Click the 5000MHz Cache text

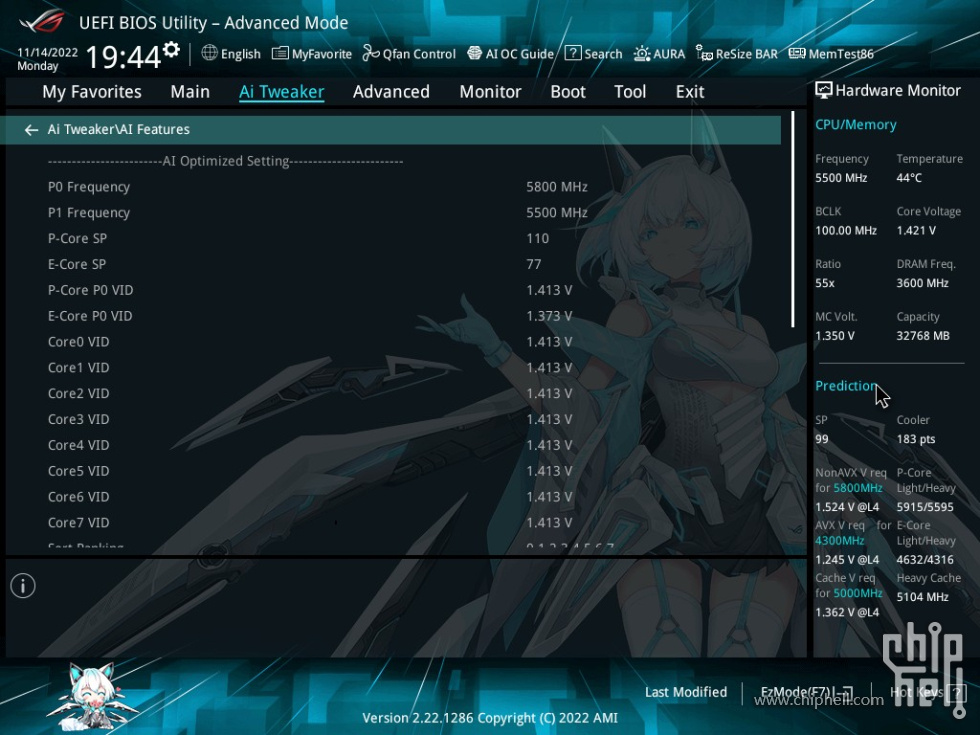click(858, 593)
